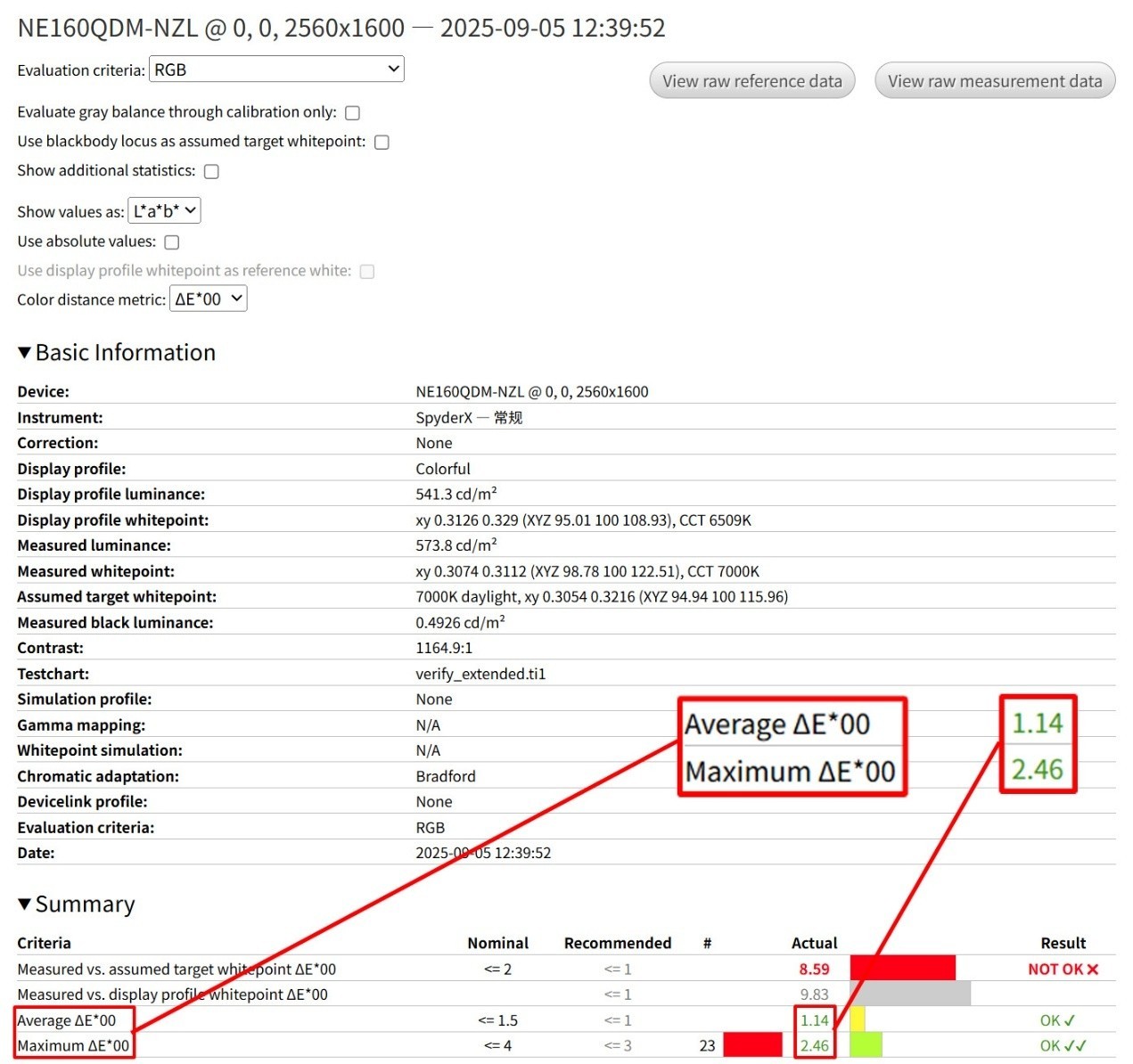Image resolution: width=1133 pixels, height=1064 pixels.
Task: Open the Show values as L*a*b* dropdown
Action: click(165, 211)
